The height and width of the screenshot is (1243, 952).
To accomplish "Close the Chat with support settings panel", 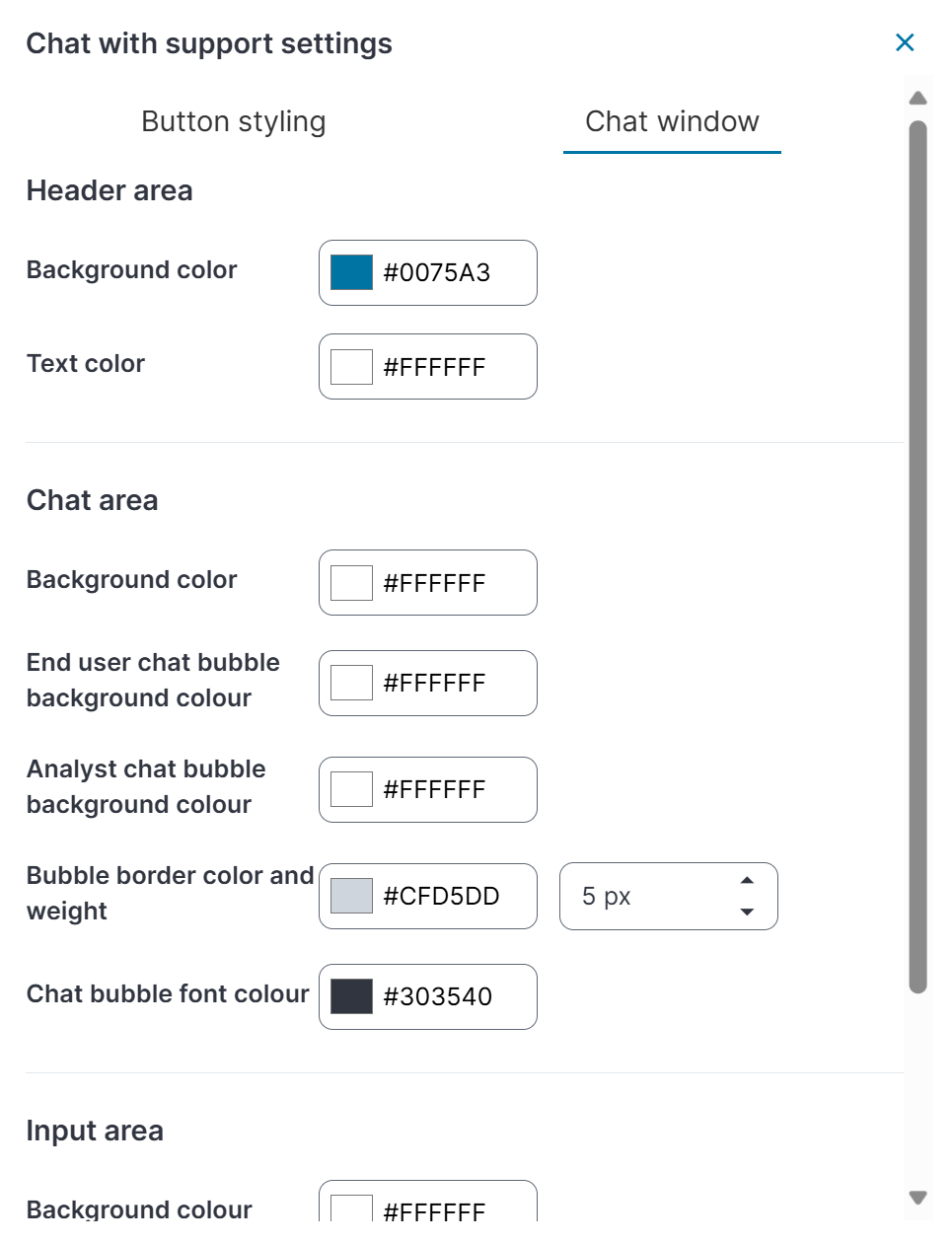I will [905, 42].
